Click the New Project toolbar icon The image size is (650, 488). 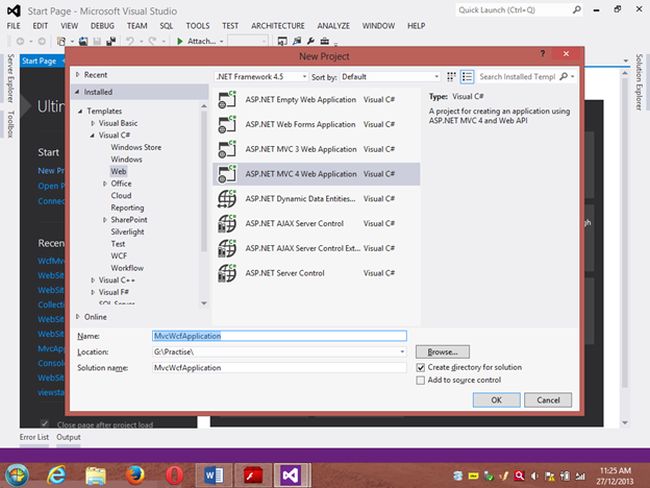point(61,41)
